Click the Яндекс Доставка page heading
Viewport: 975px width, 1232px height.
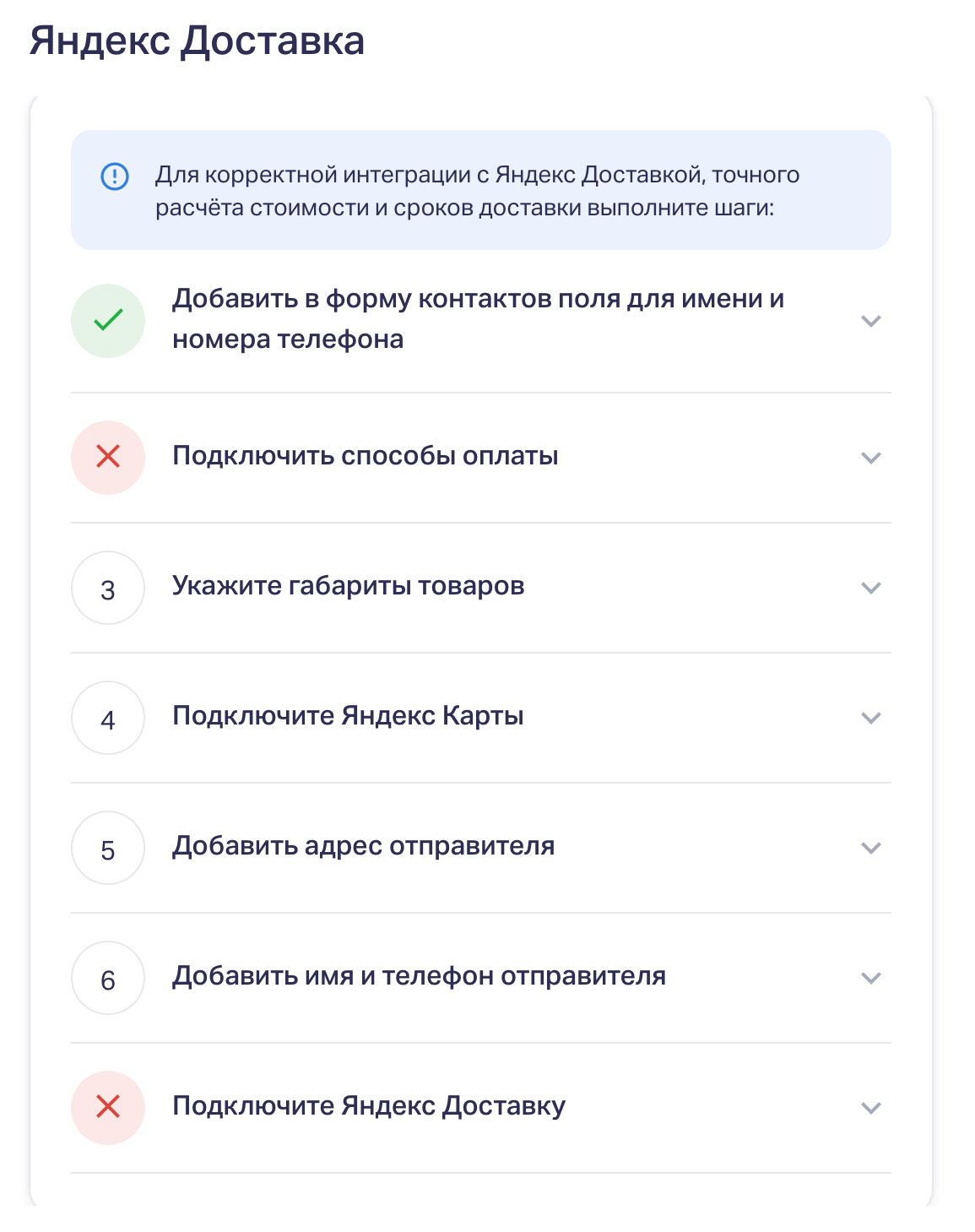[197, 41]
